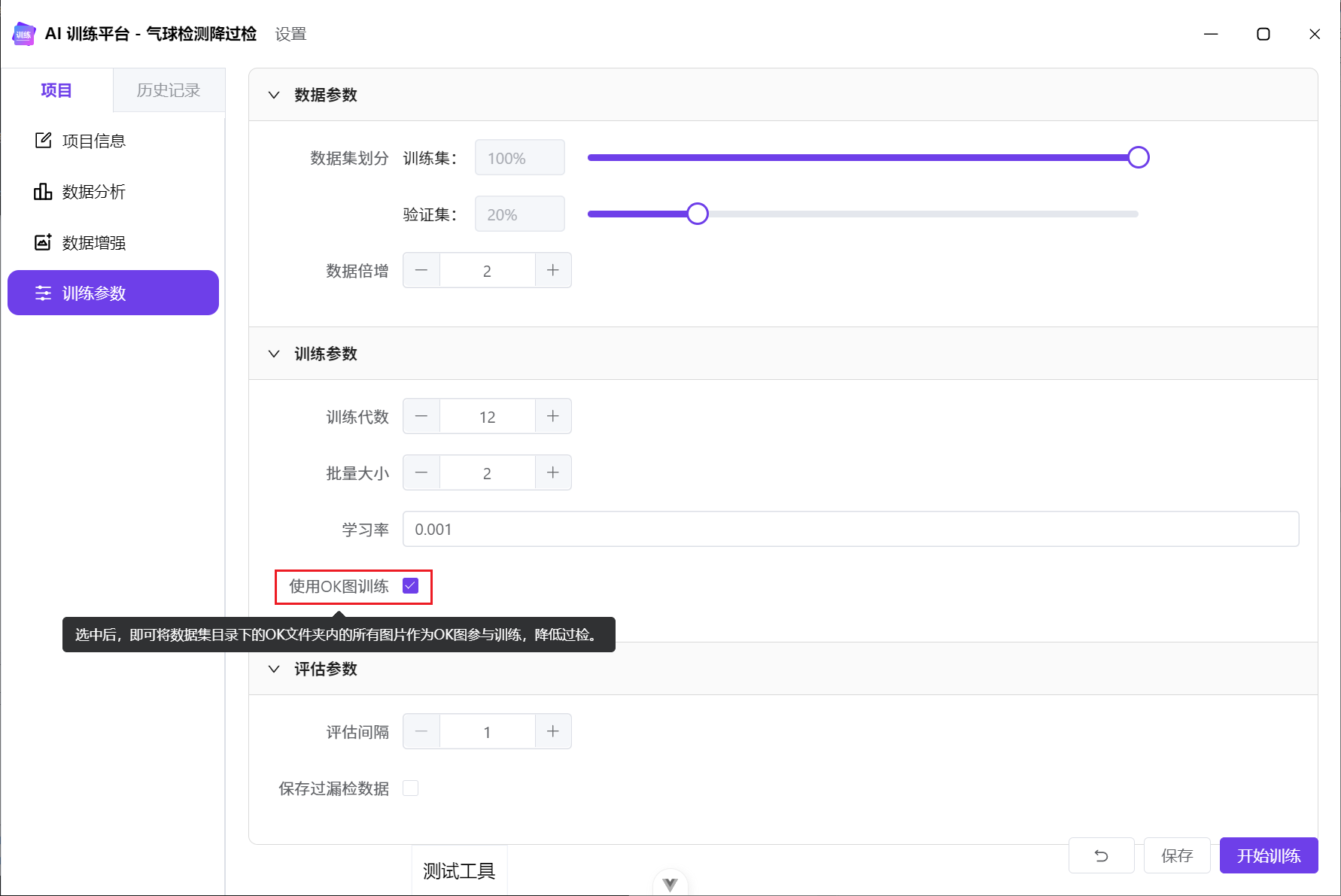This screenshot has width=1341, height=896.
Task: Uncheck the use OK image training checkbox
Action: point(410,586)
